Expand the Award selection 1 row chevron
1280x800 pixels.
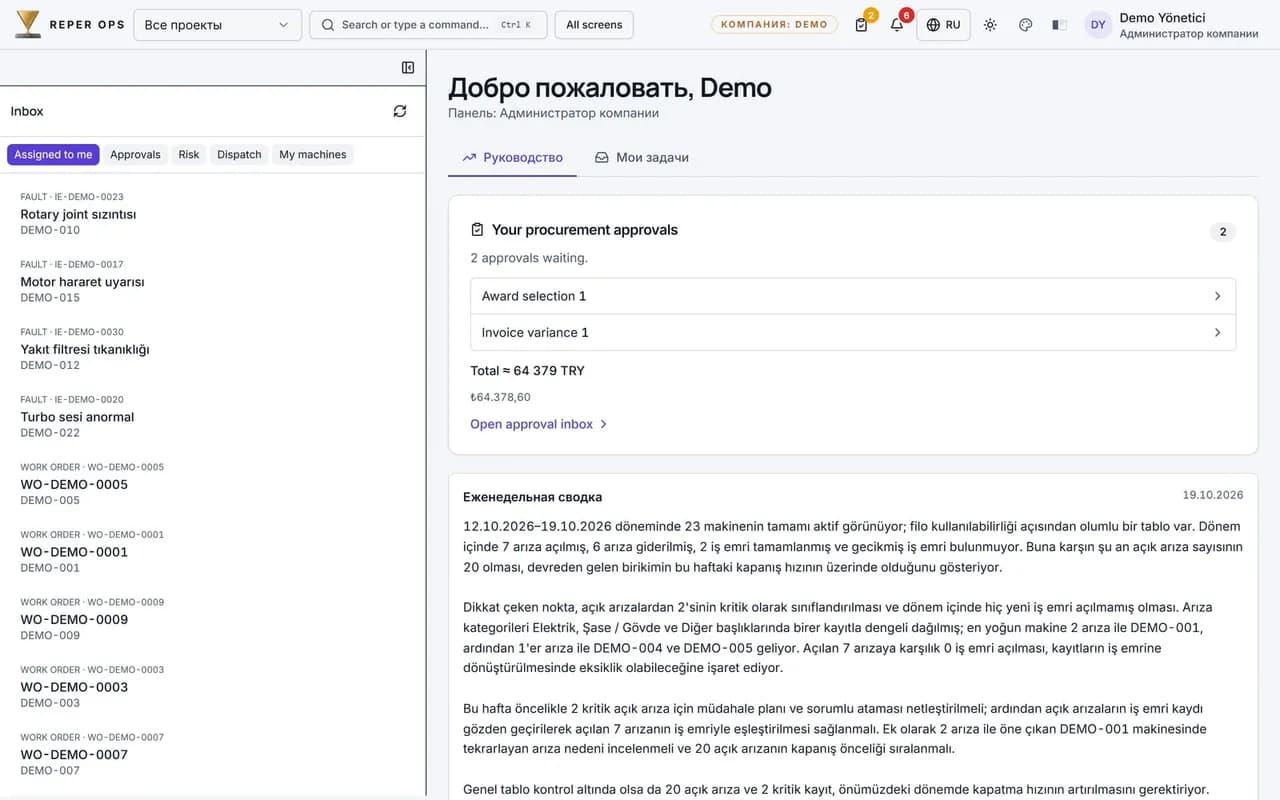(1217, 296)
